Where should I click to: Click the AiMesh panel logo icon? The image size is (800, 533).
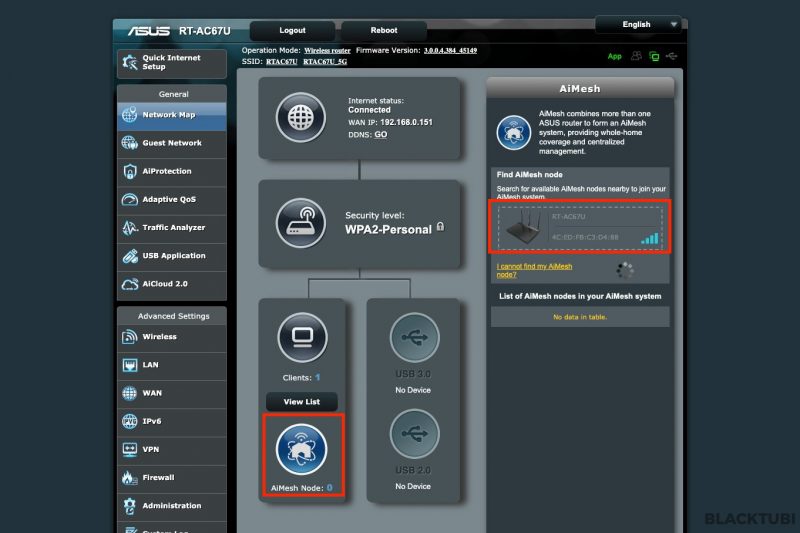point(513,133)
